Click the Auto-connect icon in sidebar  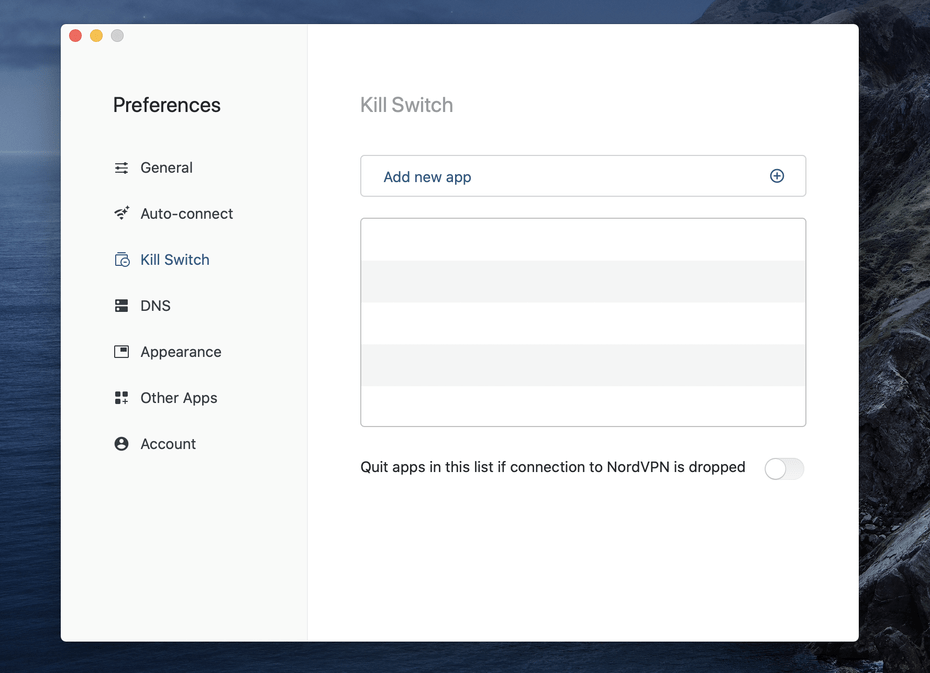[x=122, y=214]
